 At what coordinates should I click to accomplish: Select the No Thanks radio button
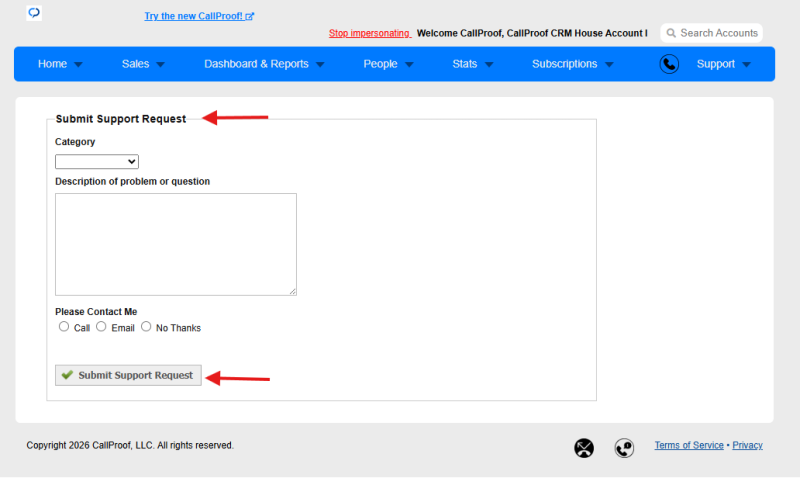click(146, 326)
